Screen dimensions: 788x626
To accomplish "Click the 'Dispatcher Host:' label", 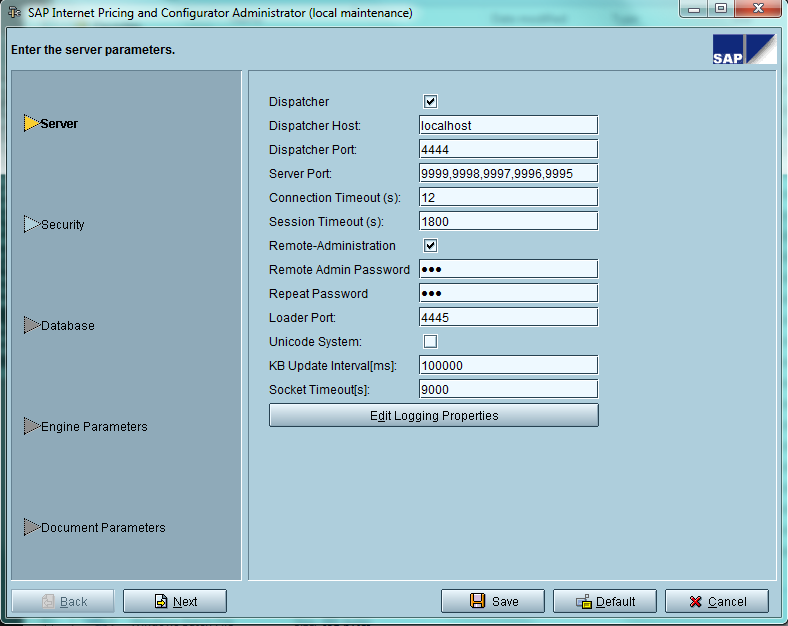I will coord(315,126).
